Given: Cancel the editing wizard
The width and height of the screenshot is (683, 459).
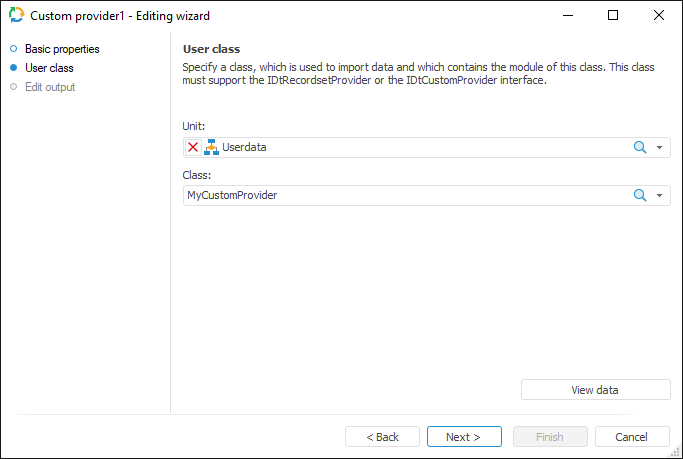Looking at the screenshot, I should pos(632,437).
